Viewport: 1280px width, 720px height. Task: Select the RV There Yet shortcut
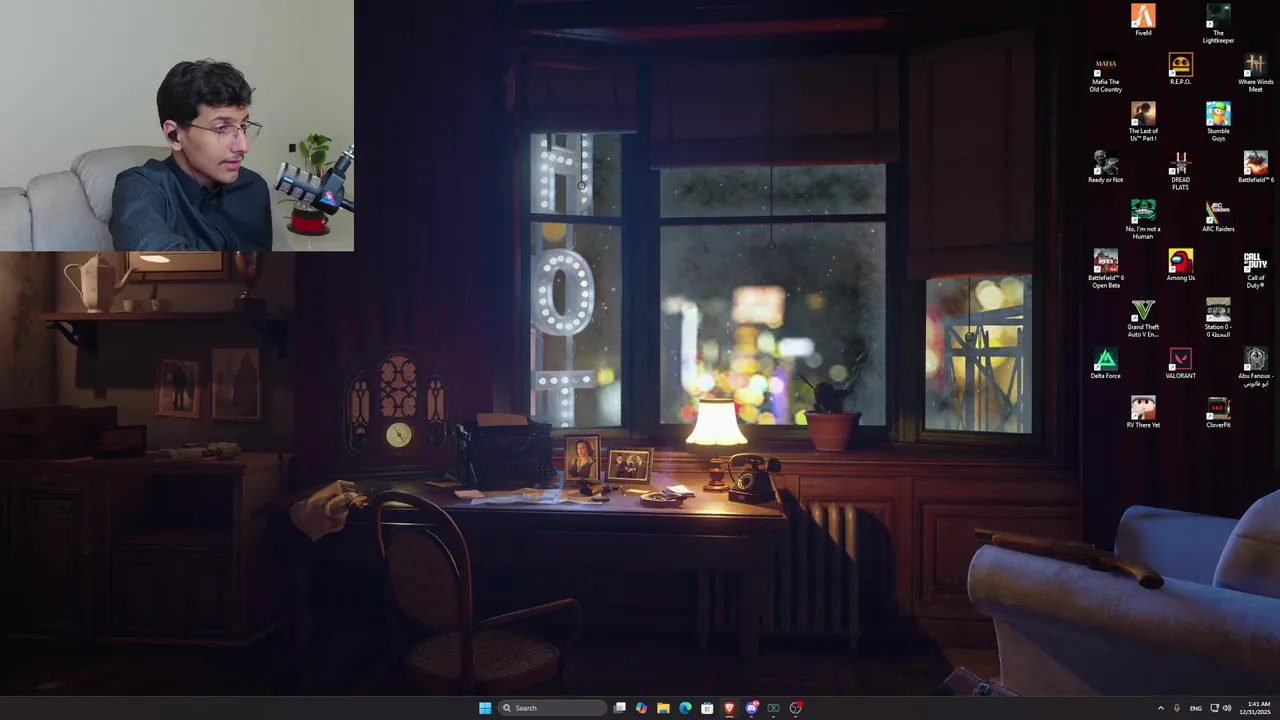[x=1143, y=412]
